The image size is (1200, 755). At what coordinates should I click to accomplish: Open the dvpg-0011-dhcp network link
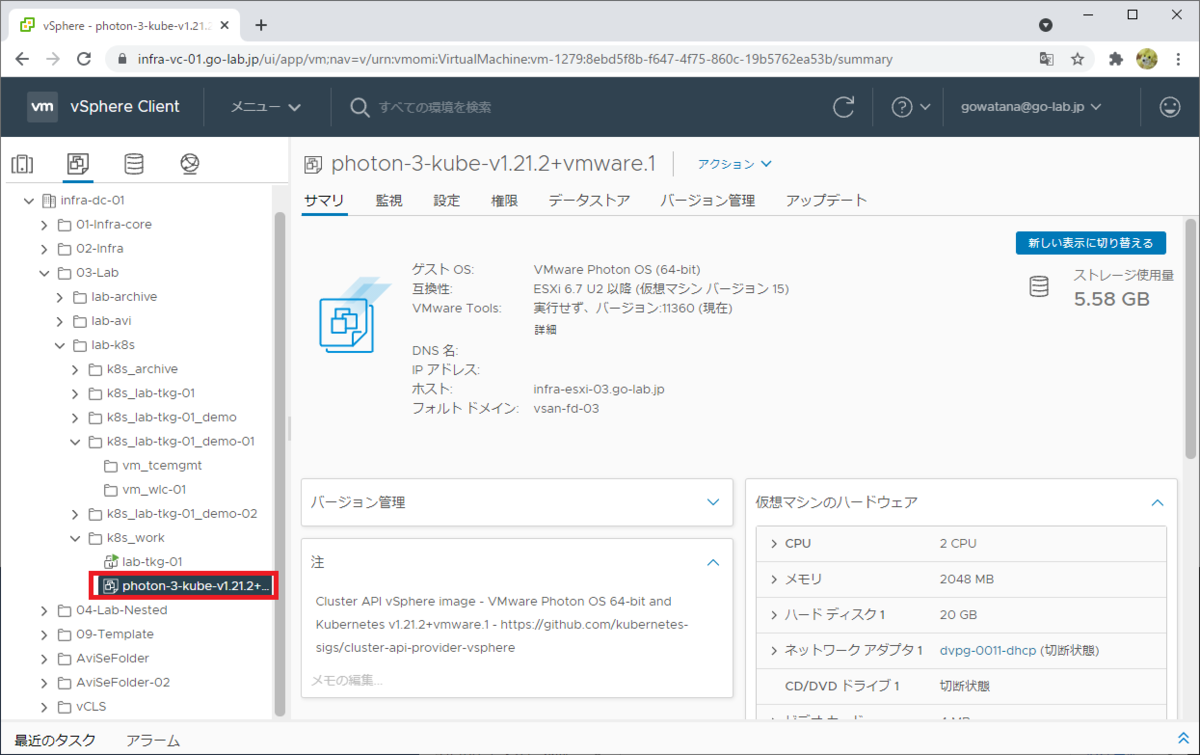tap(988, 650)
